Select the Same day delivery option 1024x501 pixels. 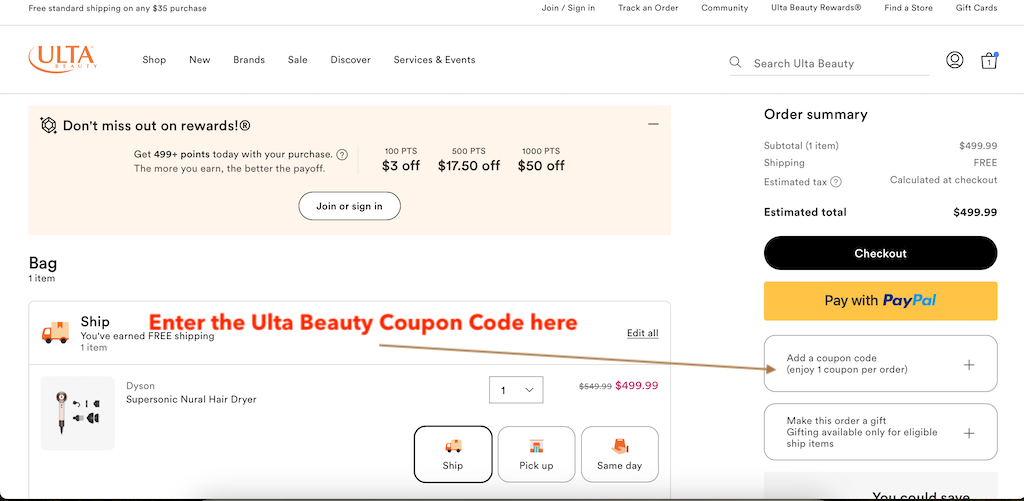619,454
